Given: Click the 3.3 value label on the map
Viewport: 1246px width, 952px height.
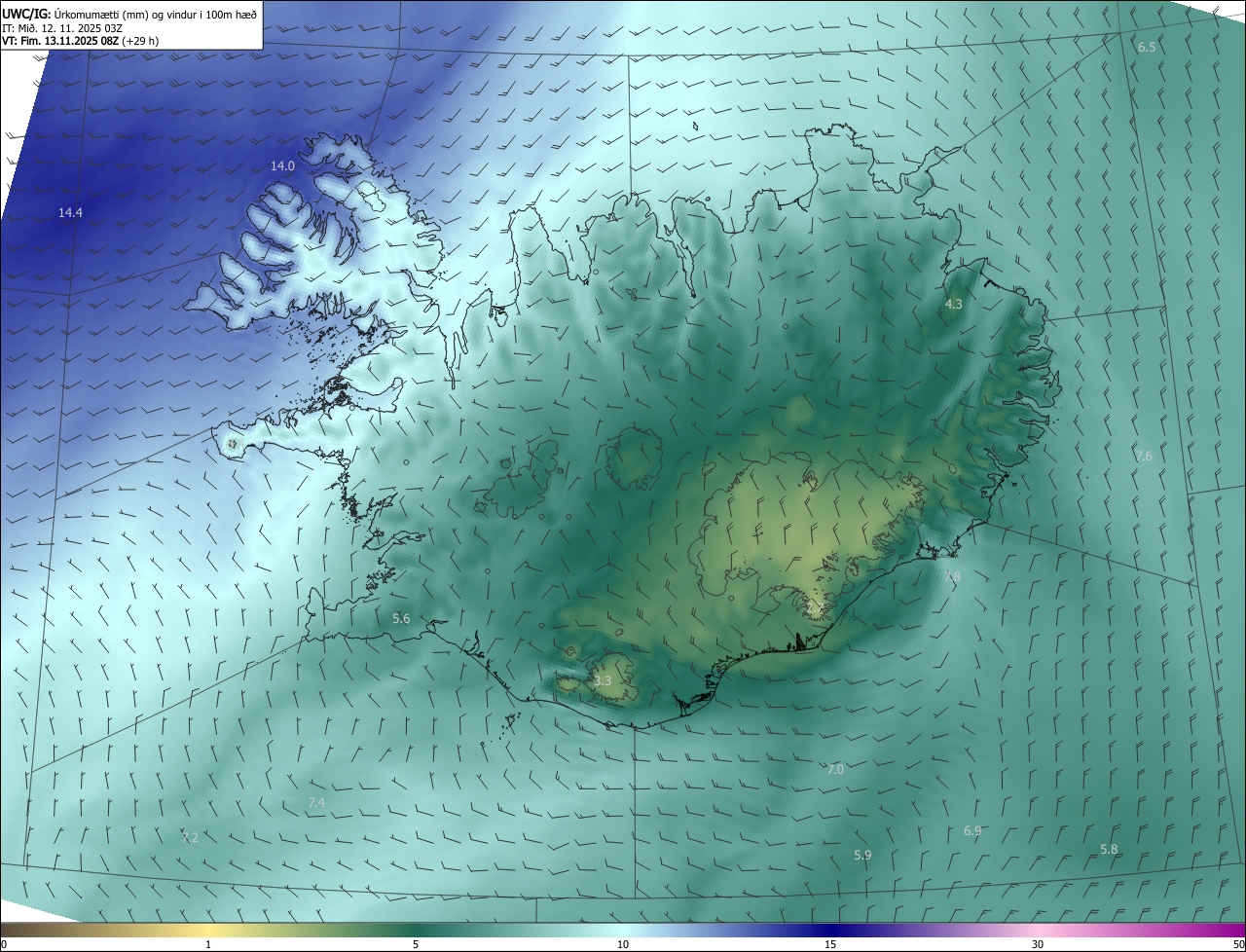Looking at the screenshot, I should click(603, 680).
